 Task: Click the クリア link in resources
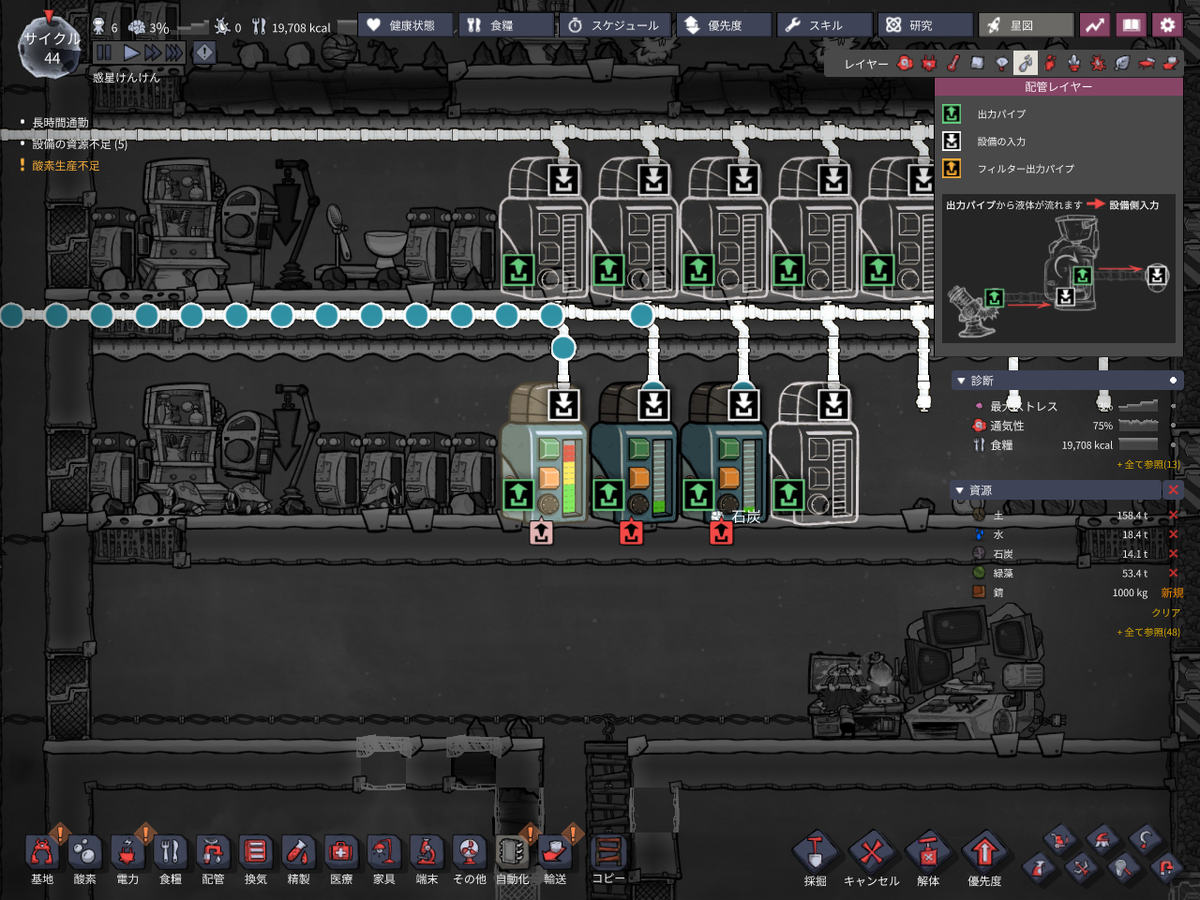[x=1166, y=613]
